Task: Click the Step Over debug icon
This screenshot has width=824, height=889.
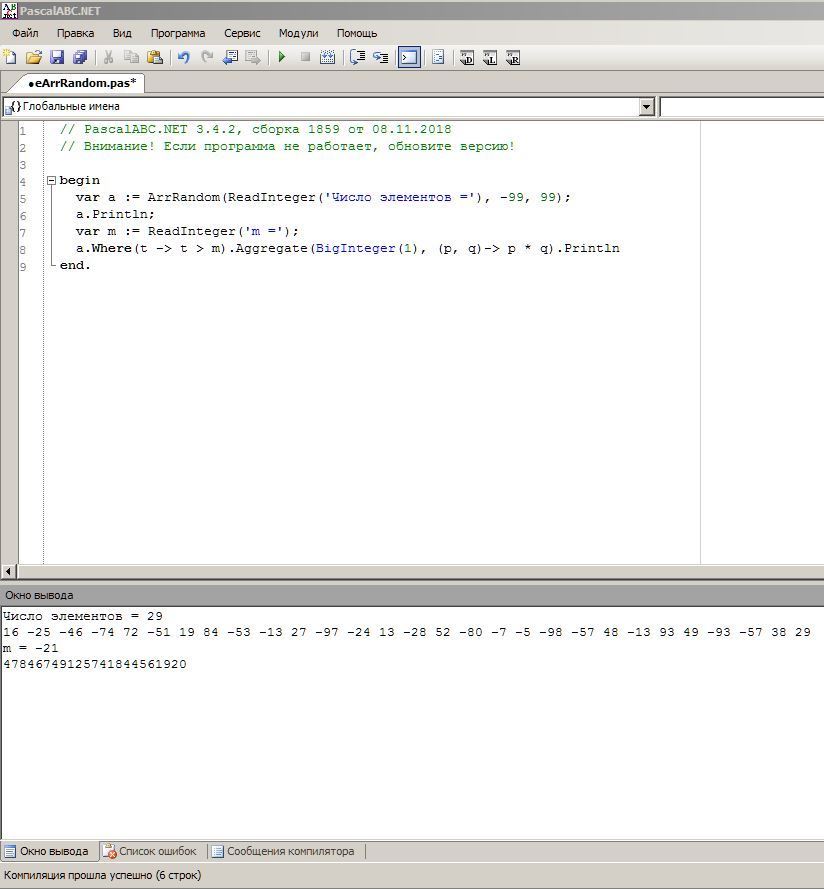Action: pyautogui.click(x=380, y=58)
